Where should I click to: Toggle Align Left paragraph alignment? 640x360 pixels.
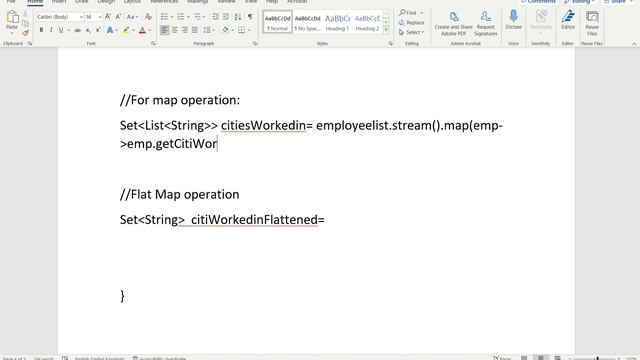tap(164, 30)
